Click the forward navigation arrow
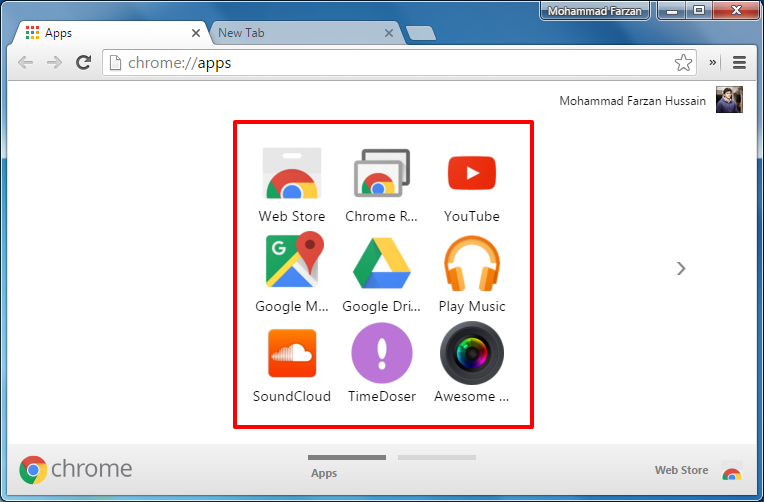Screen dimensions: 764x502 point(54,62)
